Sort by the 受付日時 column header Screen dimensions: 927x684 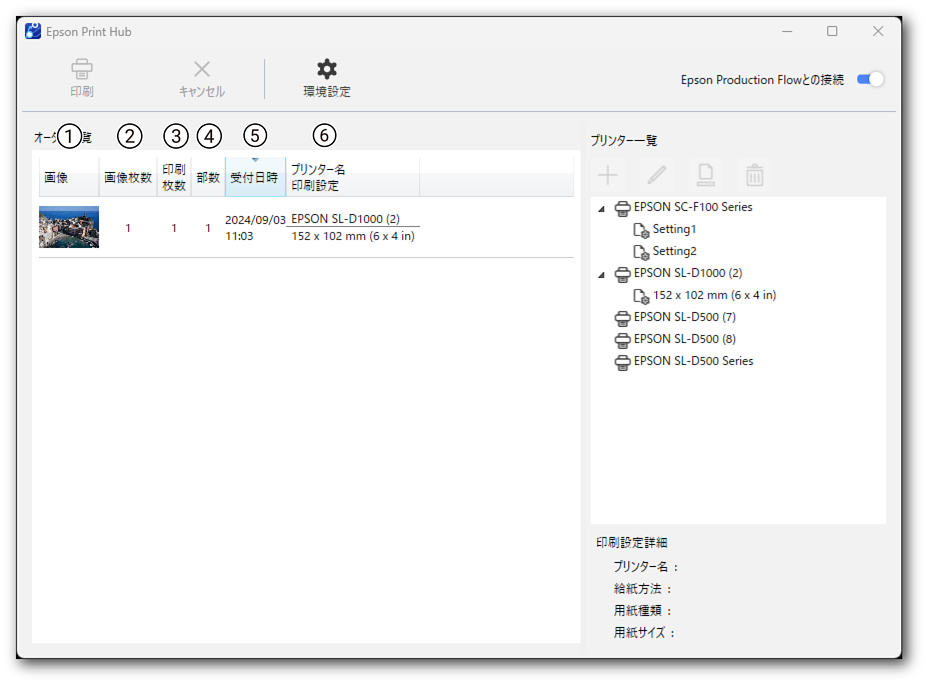254,178
